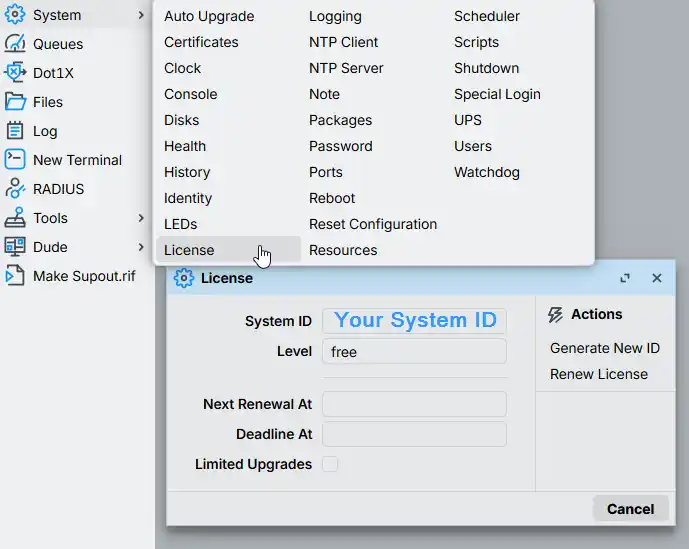
Task: Open Dot1X in the sidebar
Action: pos(53,73)
